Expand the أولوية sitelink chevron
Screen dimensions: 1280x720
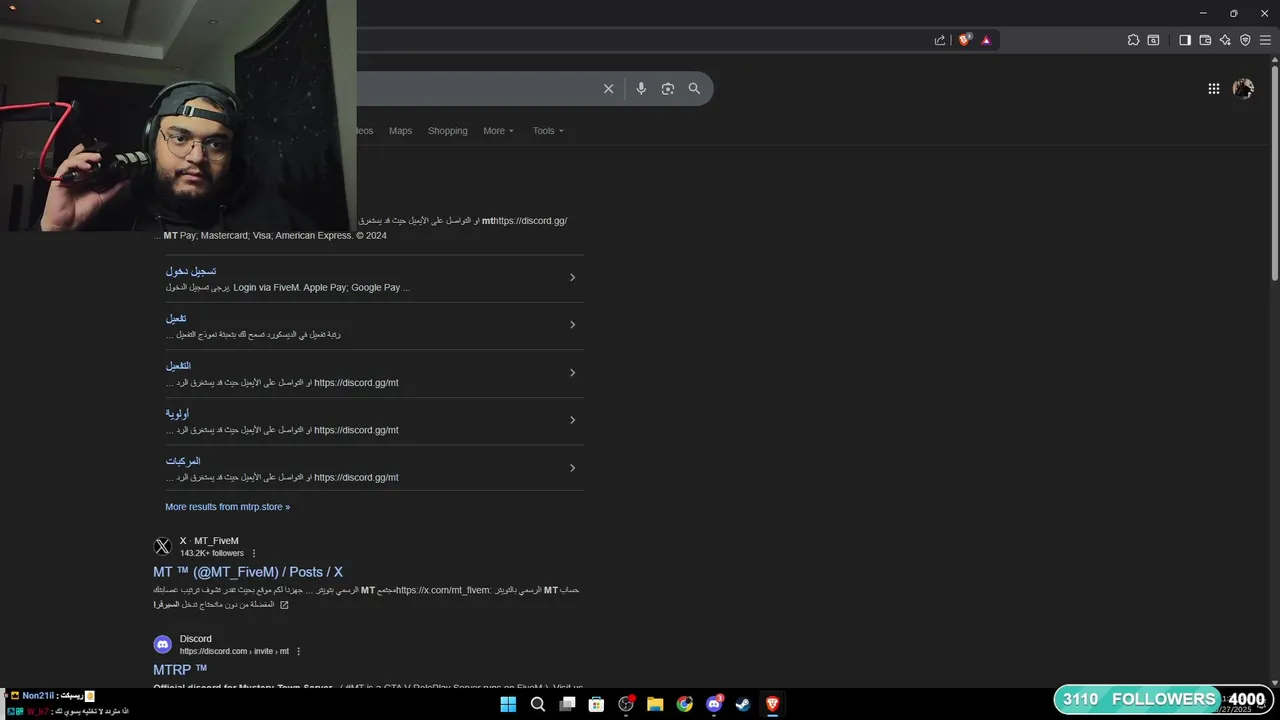pos(572,420)
